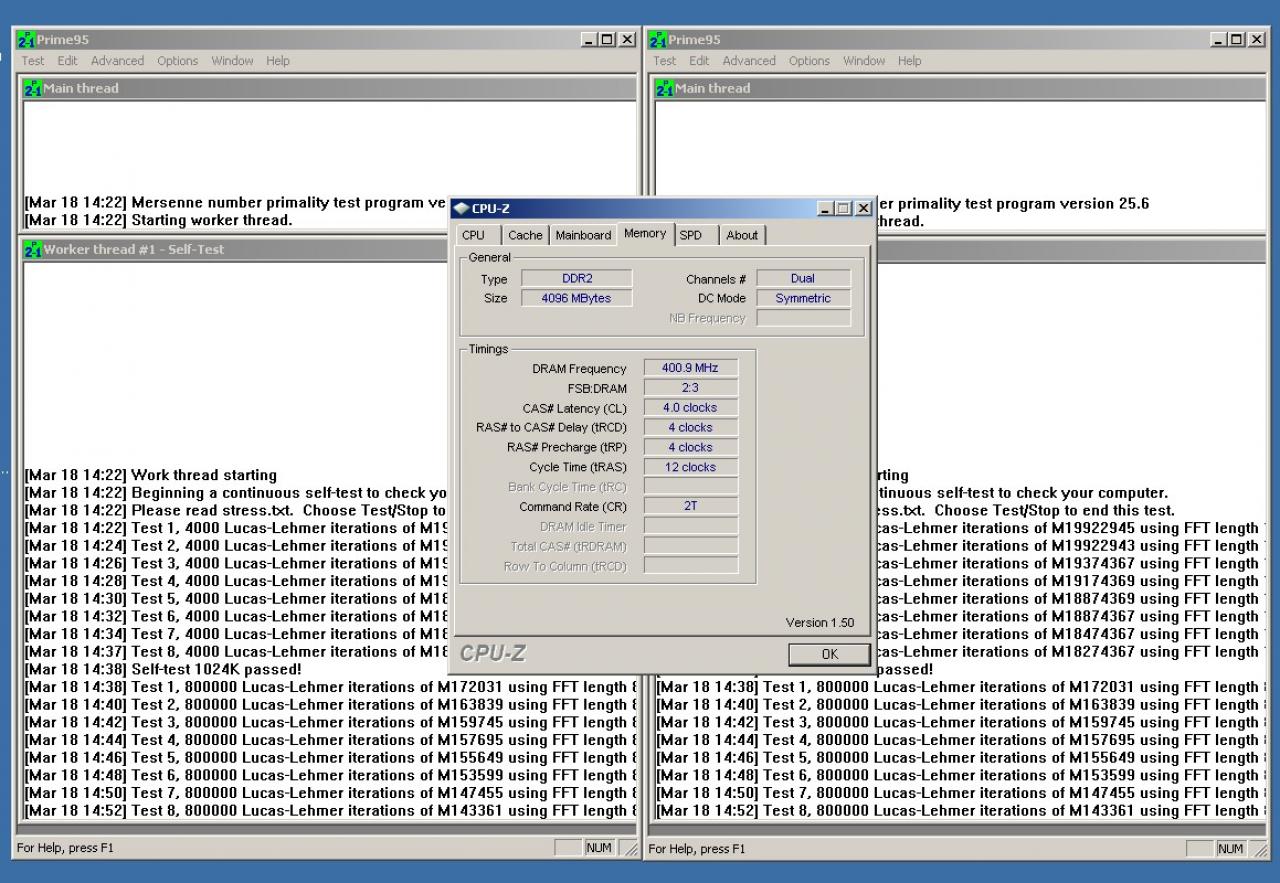This screenshot has height=883, width=1280.
Task: Click the Main thread title bar in right Prime95
Action: pyautogui.click(x=961, y=89)
